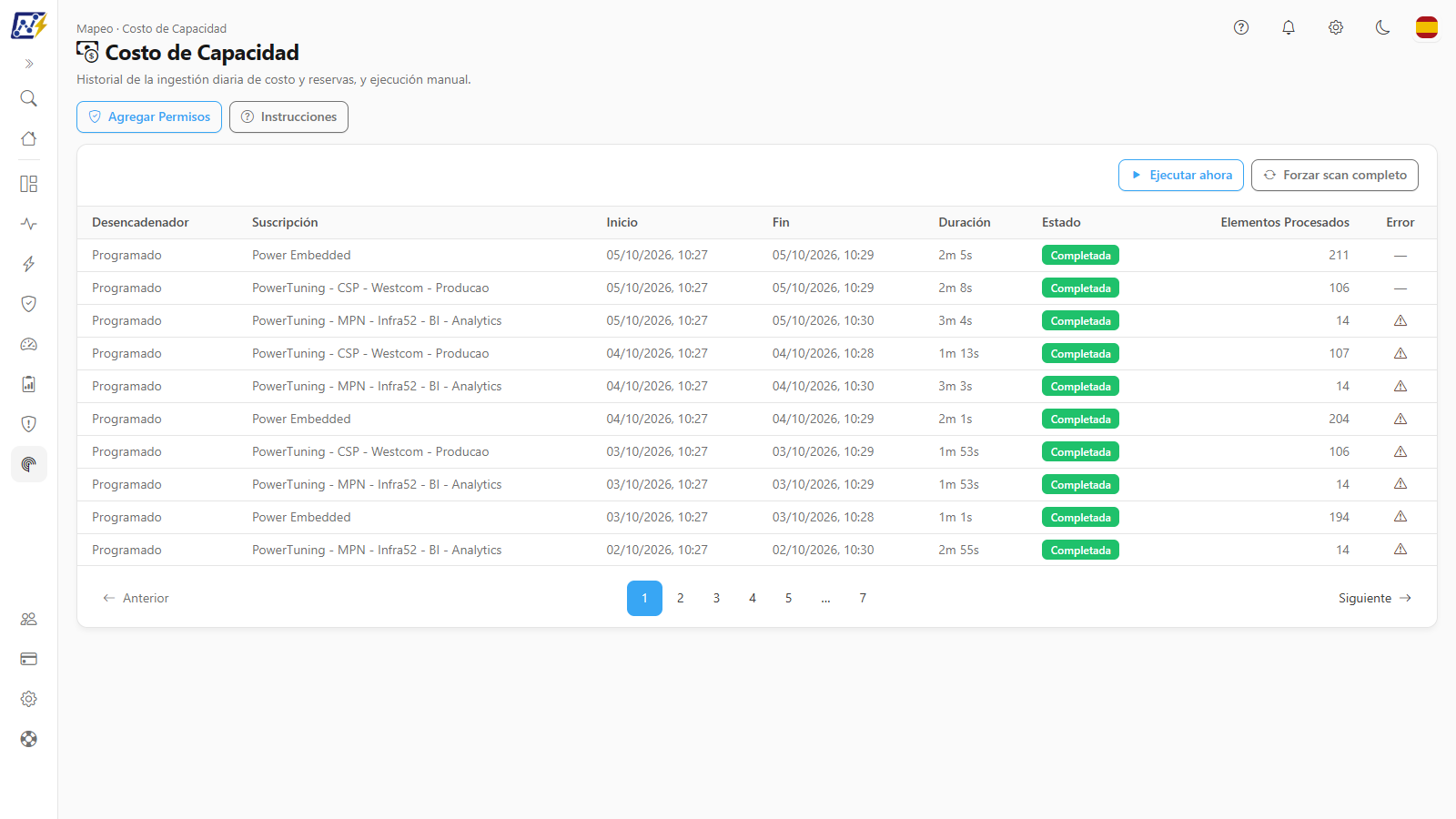Click the Siguiente pagination link

tap(1375, 598)
